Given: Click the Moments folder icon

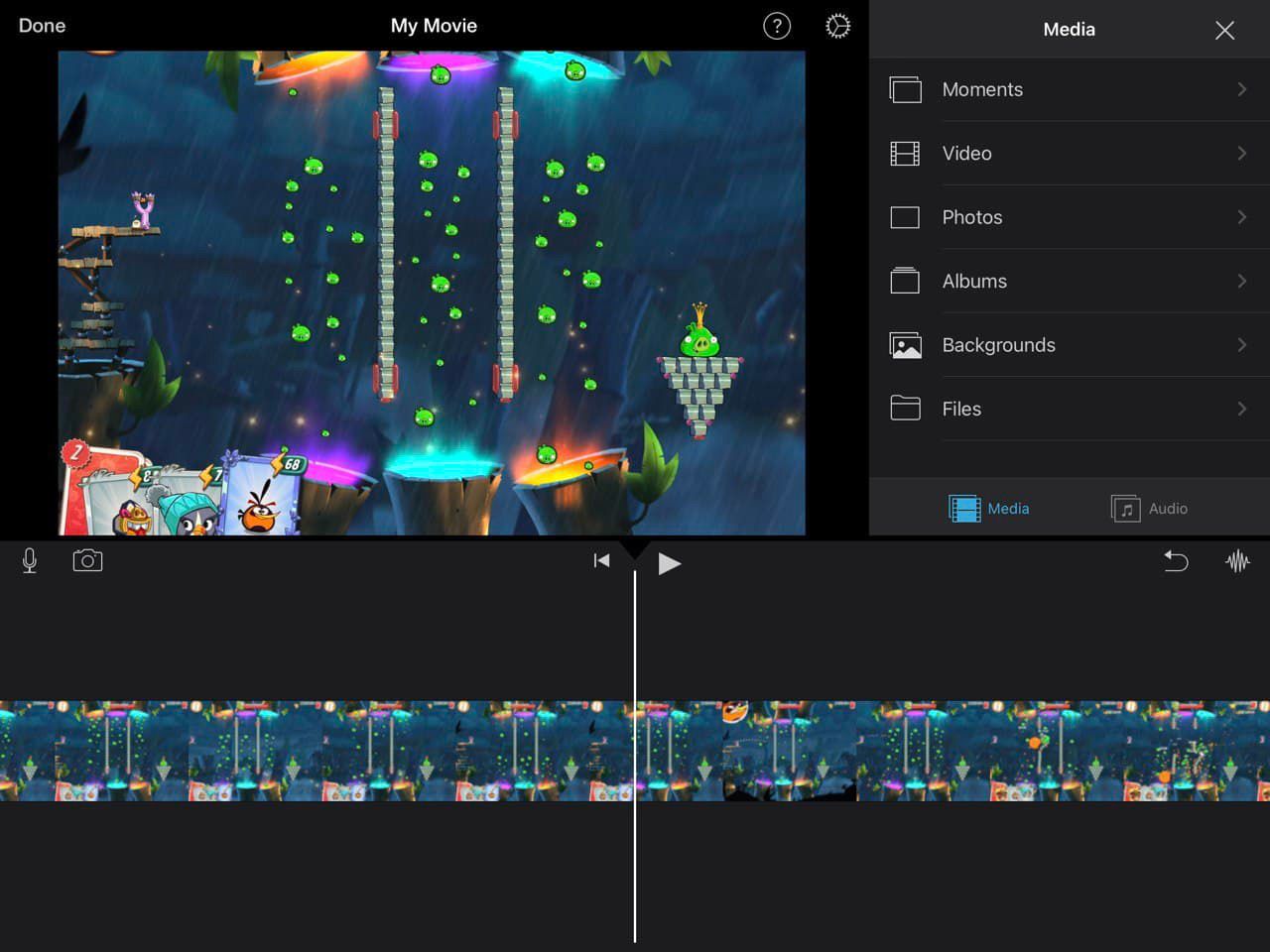Looking at the screenshot, I should (x=905, y=89).
